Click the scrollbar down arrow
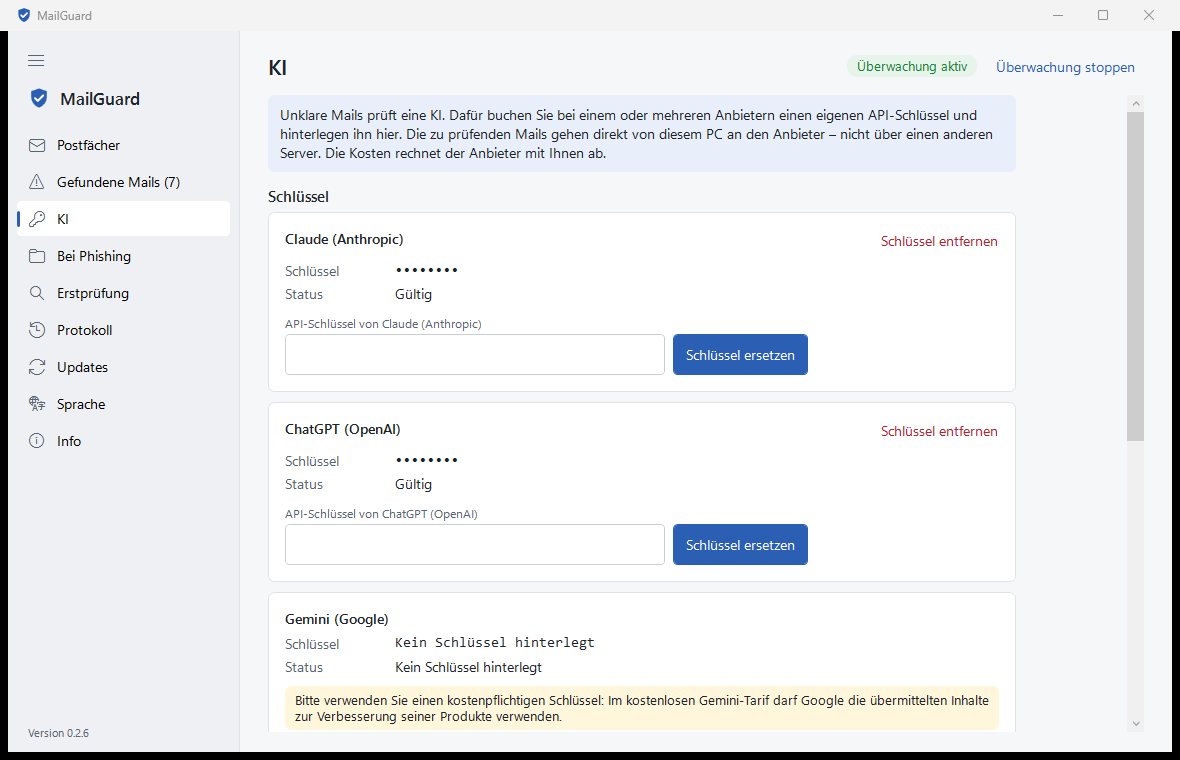The image size is (1180, 760). [x=1136, y=724]
